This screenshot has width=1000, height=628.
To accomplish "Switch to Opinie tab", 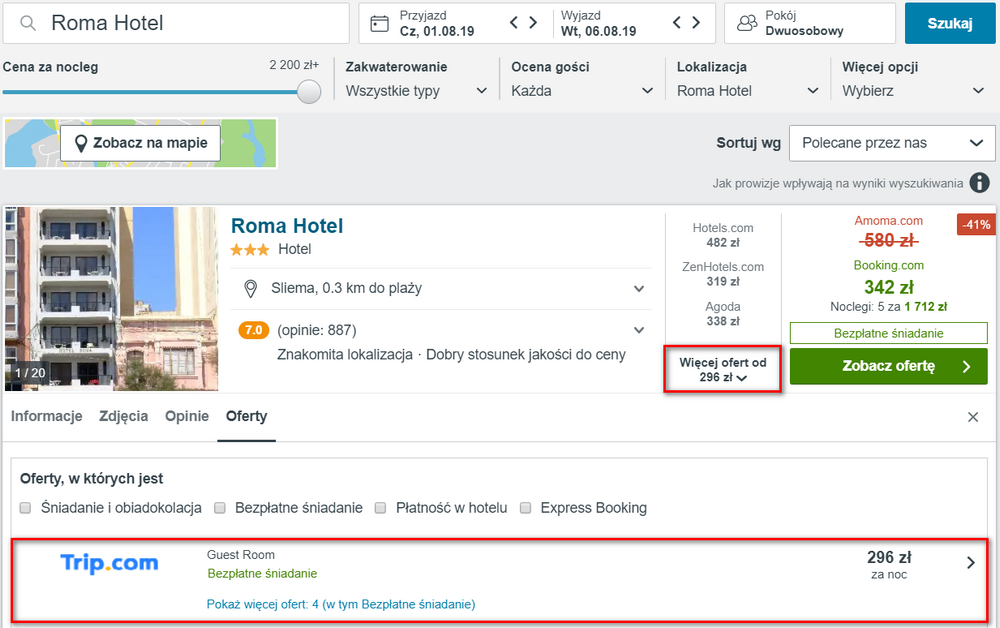I will coord(187,416).
